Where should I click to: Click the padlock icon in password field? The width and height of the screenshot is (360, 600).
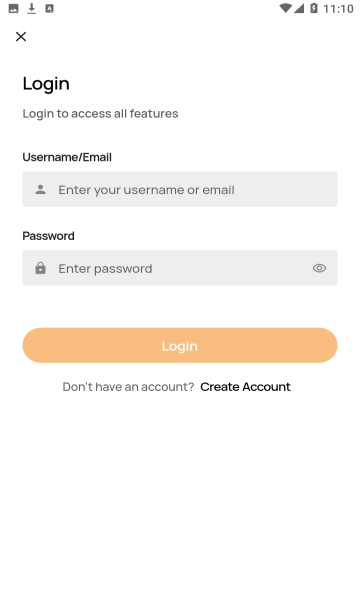41,268
